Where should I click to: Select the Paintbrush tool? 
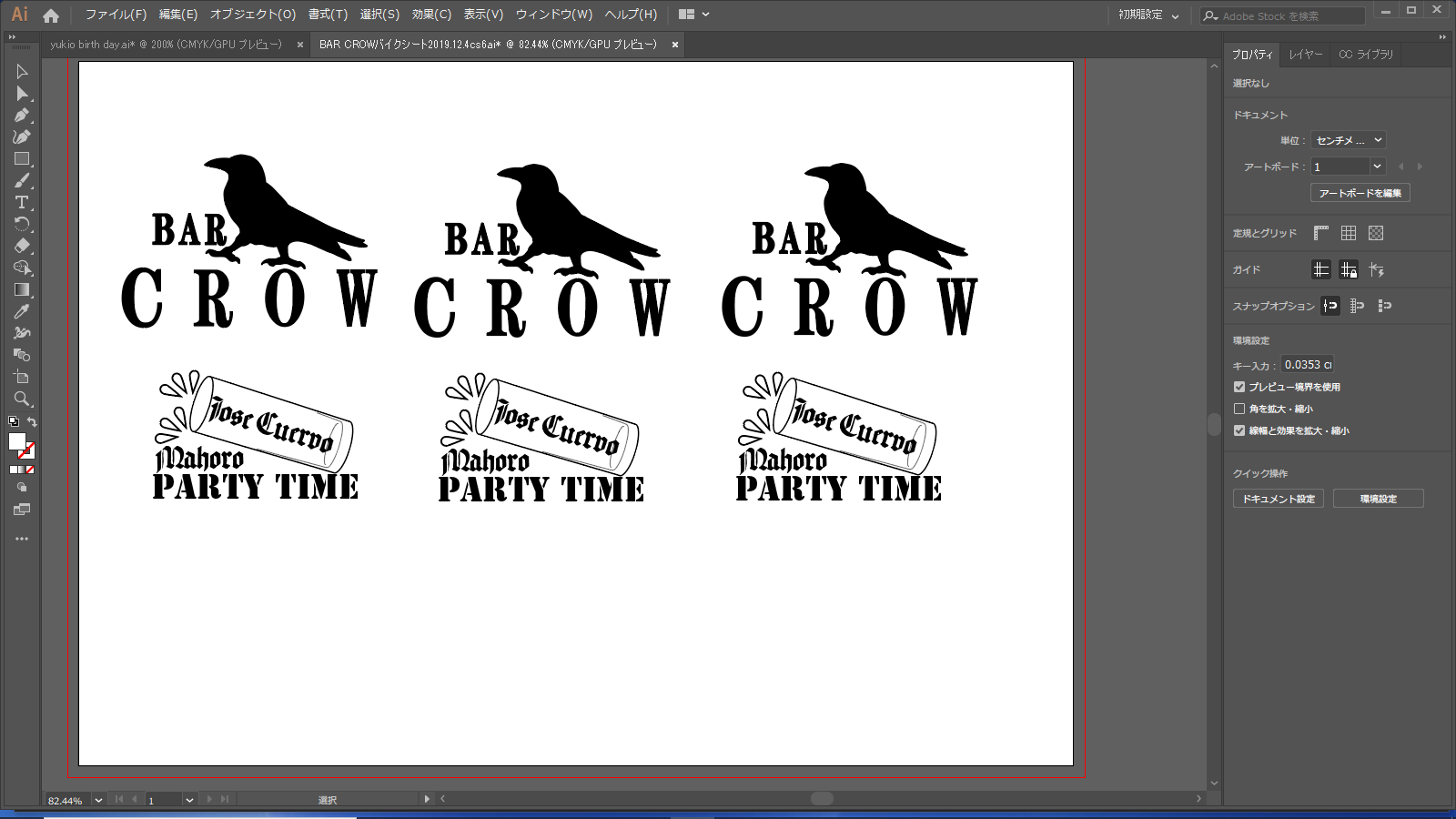tap(22, 181)
